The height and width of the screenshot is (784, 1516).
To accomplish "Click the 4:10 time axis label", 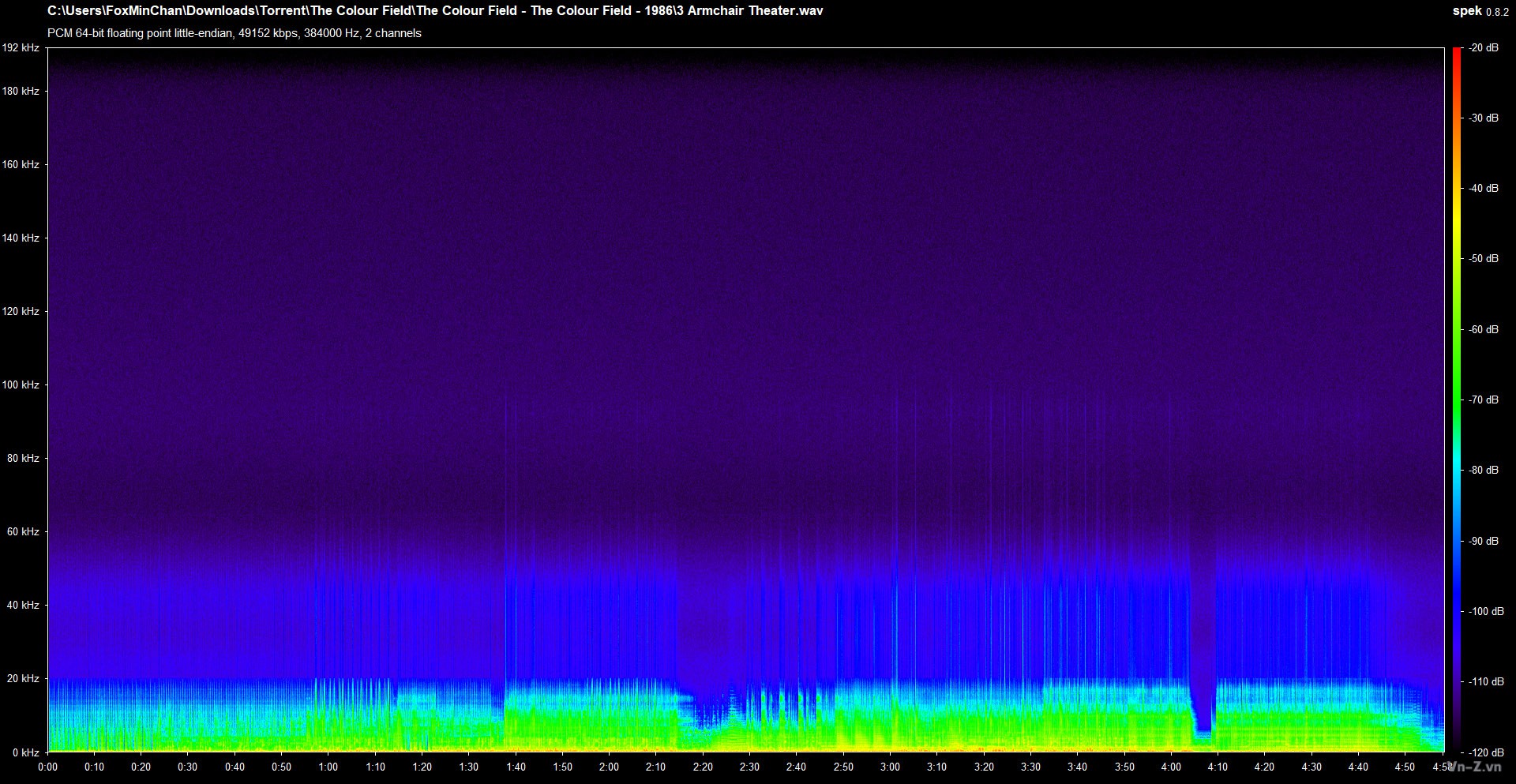I will point(1218,767).
